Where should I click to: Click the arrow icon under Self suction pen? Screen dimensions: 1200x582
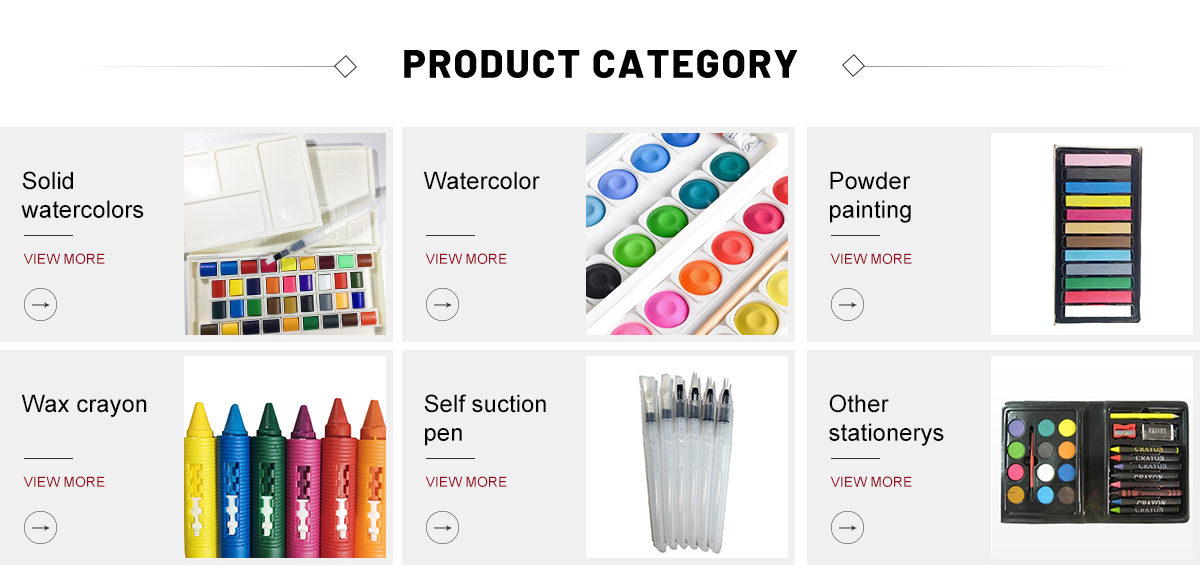coord(442,527)
